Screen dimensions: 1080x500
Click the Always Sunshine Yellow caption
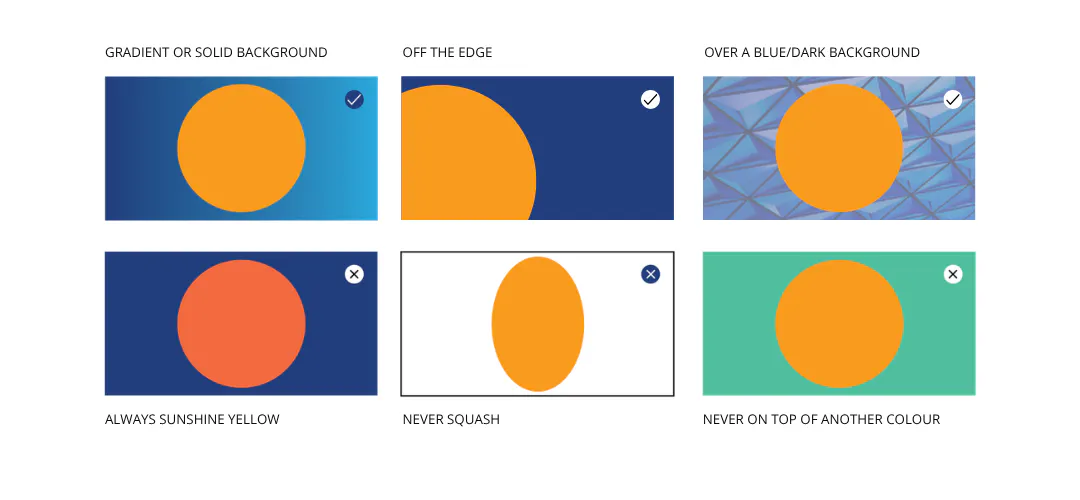pyautogui.click(x=192, y=419)
